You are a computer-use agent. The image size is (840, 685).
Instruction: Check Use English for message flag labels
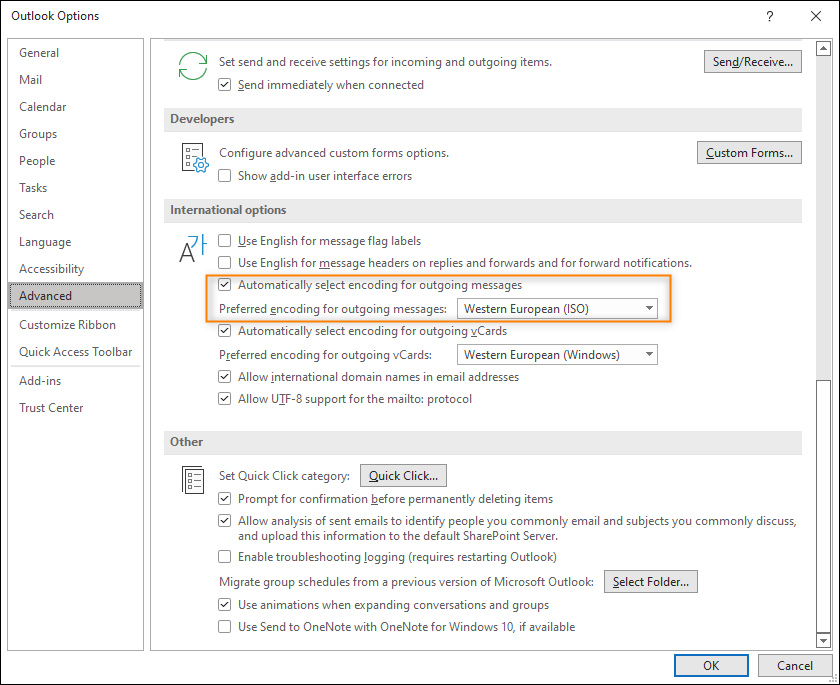tap(224, 241)
